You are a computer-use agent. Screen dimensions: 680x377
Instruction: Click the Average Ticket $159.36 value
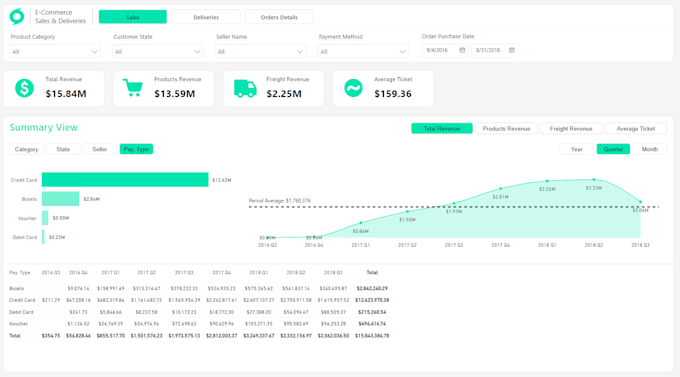[x=393, y=94]
